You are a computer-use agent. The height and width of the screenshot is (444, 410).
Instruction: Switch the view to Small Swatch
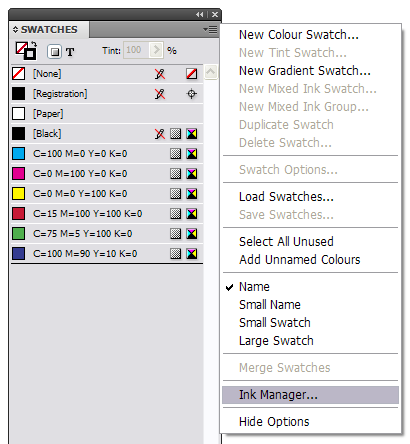pyautogui.click(x=275, y=323)
